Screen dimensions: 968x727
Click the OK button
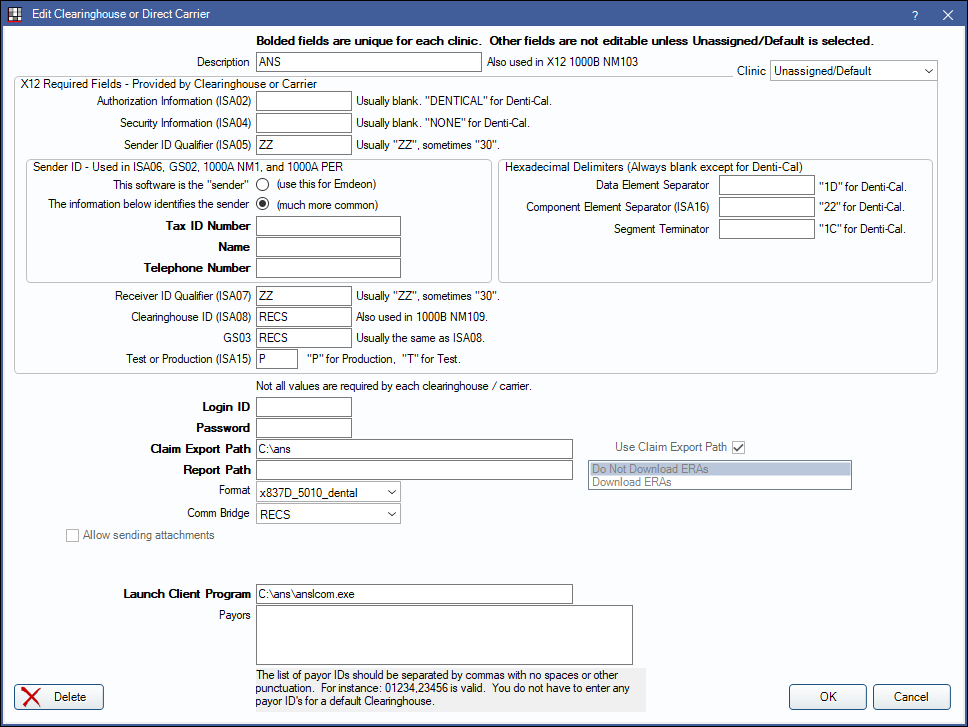[827, 697]
